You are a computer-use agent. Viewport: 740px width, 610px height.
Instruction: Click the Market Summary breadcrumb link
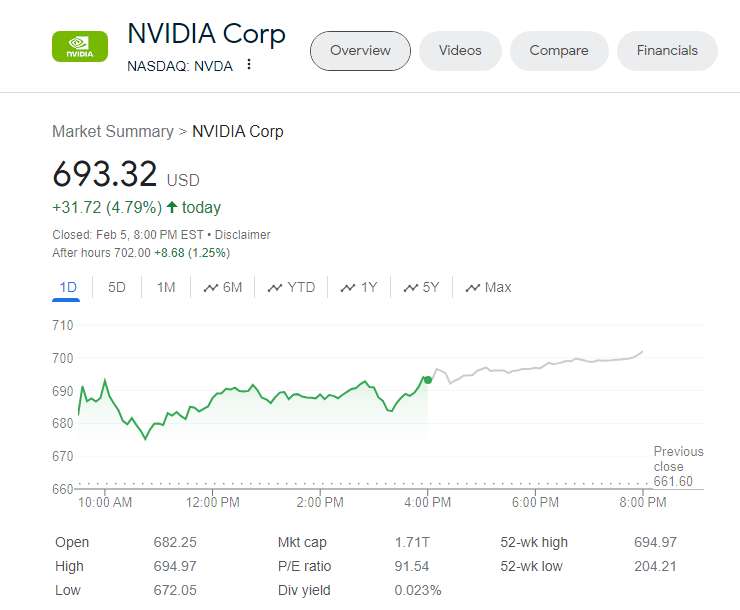pos(112,131)
